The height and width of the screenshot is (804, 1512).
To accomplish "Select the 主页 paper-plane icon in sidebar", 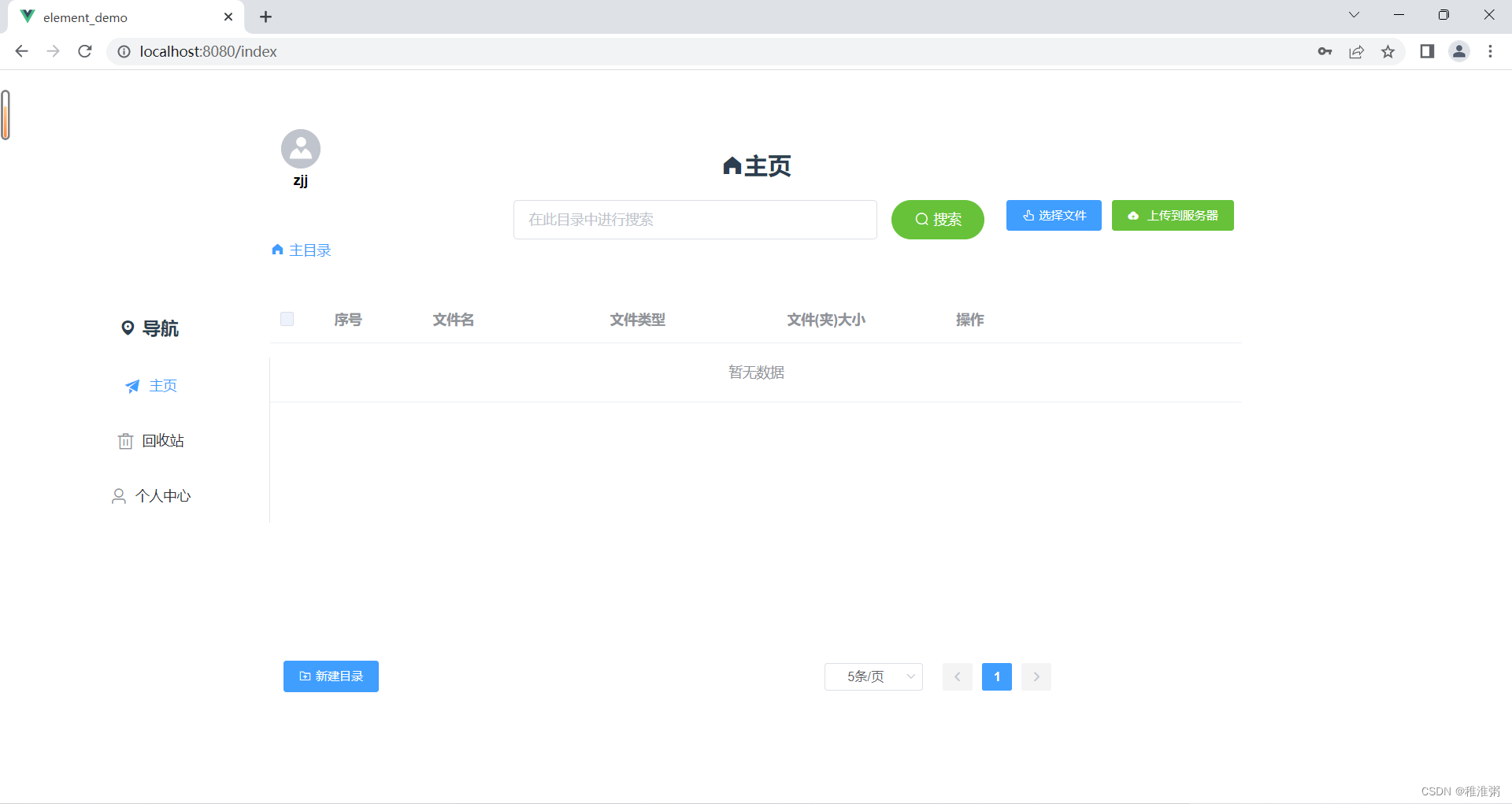I will pyautogui.click(x=132, y=386).
